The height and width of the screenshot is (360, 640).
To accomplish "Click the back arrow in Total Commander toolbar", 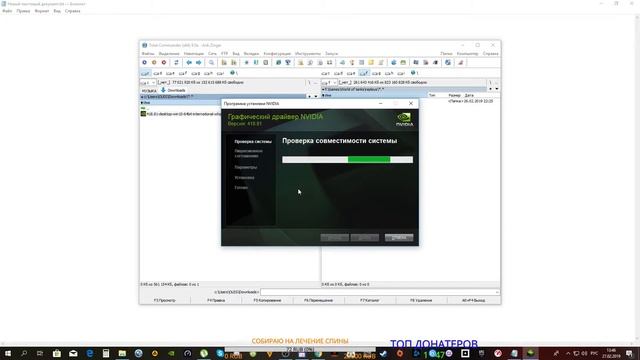I will click(x=189, y=62).
